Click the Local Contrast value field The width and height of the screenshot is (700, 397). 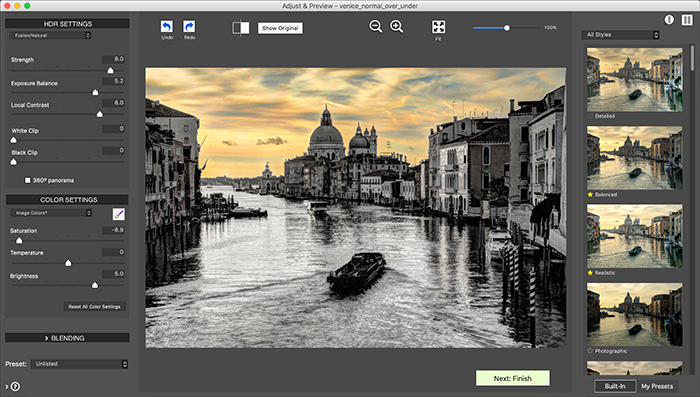[x=113, y=103]
